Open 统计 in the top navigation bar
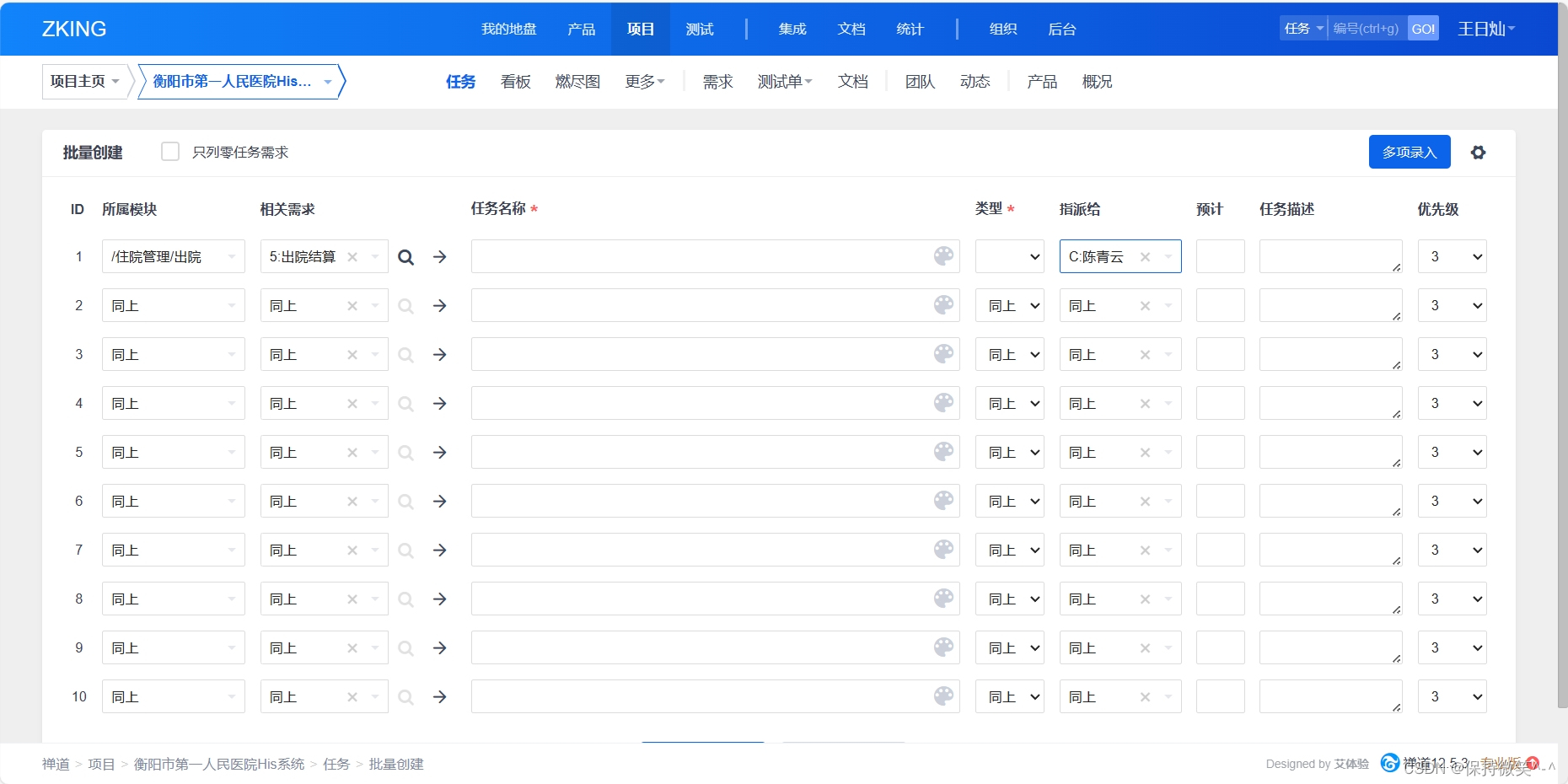1568x784 pixels. (x=910, y=29)
